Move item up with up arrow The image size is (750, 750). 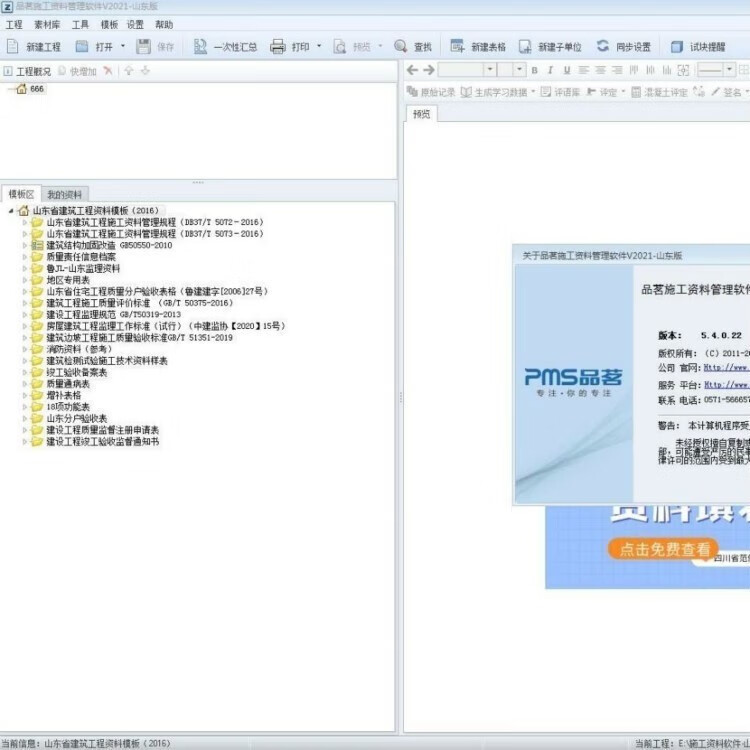click(x=128, y=71)
